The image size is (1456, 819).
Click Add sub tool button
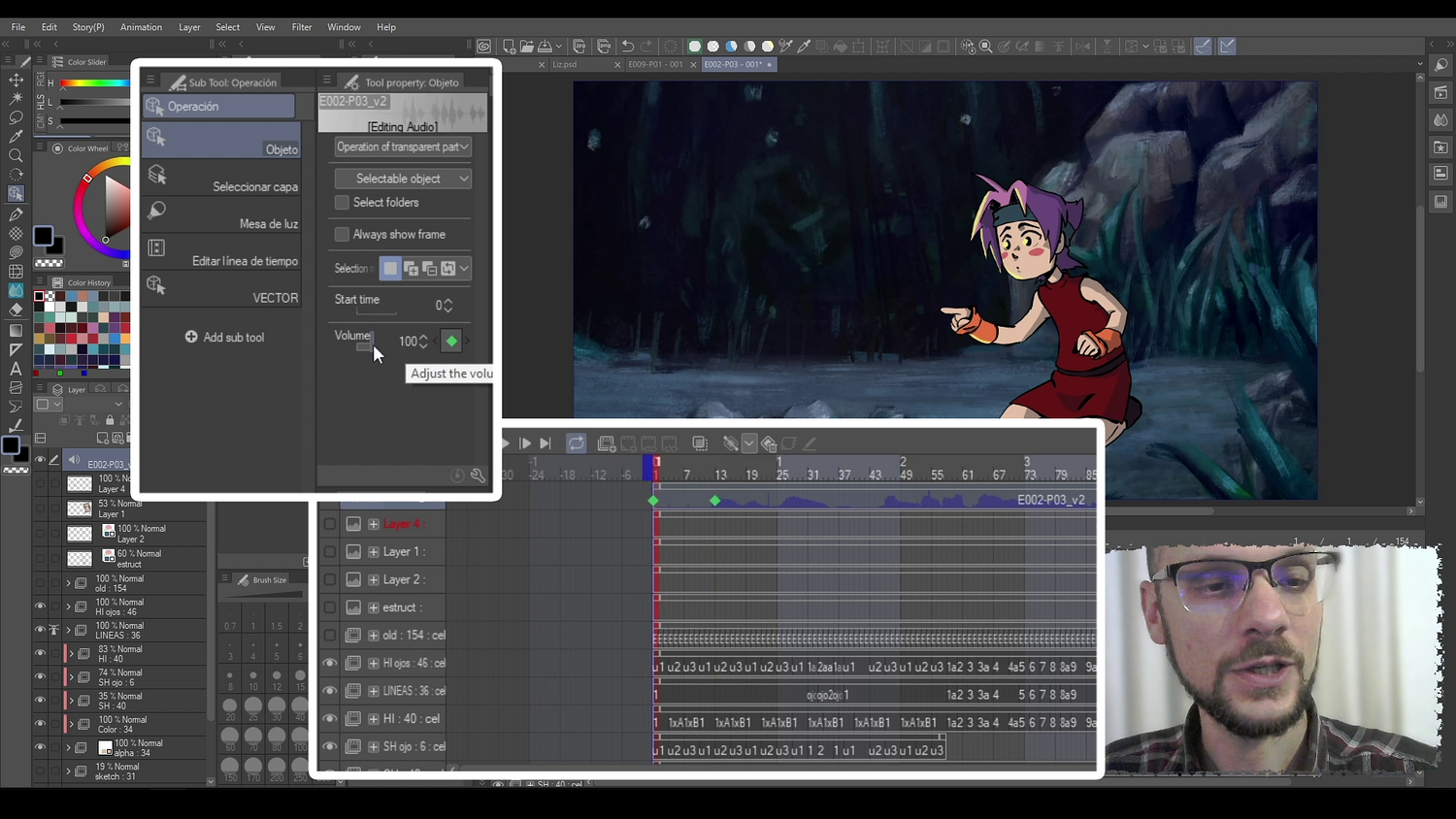[224, 338]
